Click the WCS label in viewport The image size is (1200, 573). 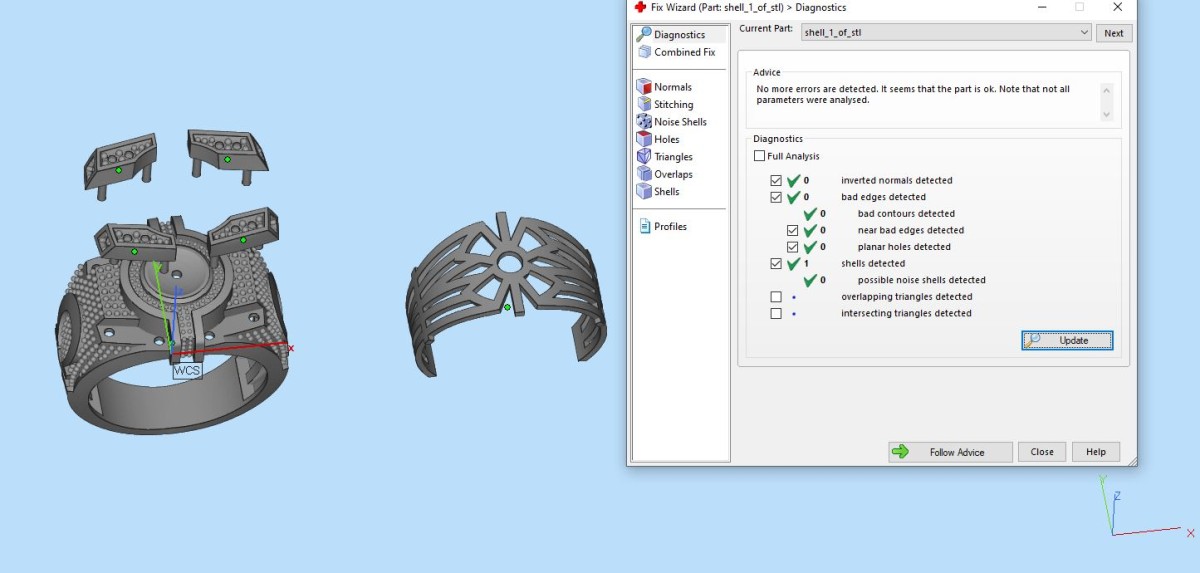(x=187, y=370)
